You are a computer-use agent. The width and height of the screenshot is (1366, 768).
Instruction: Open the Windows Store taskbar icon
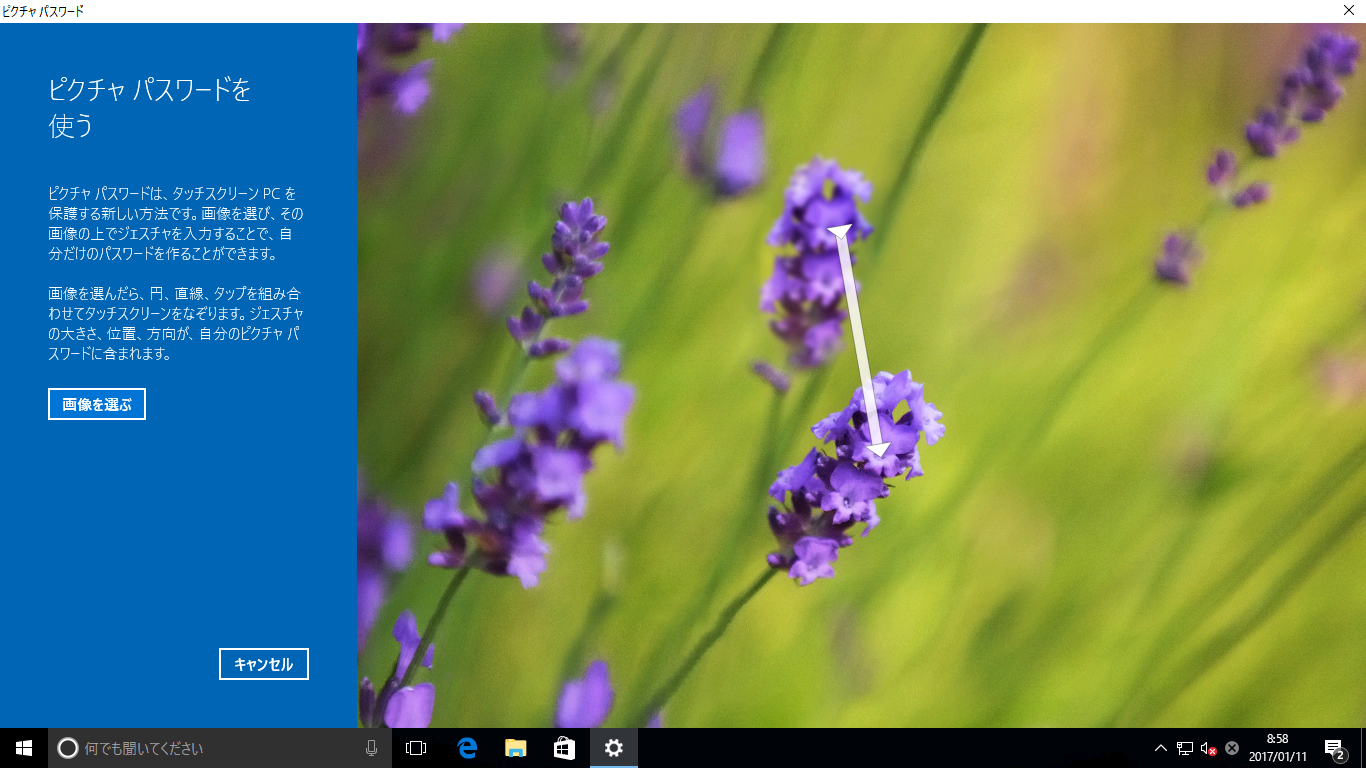(x=564, y=748)
